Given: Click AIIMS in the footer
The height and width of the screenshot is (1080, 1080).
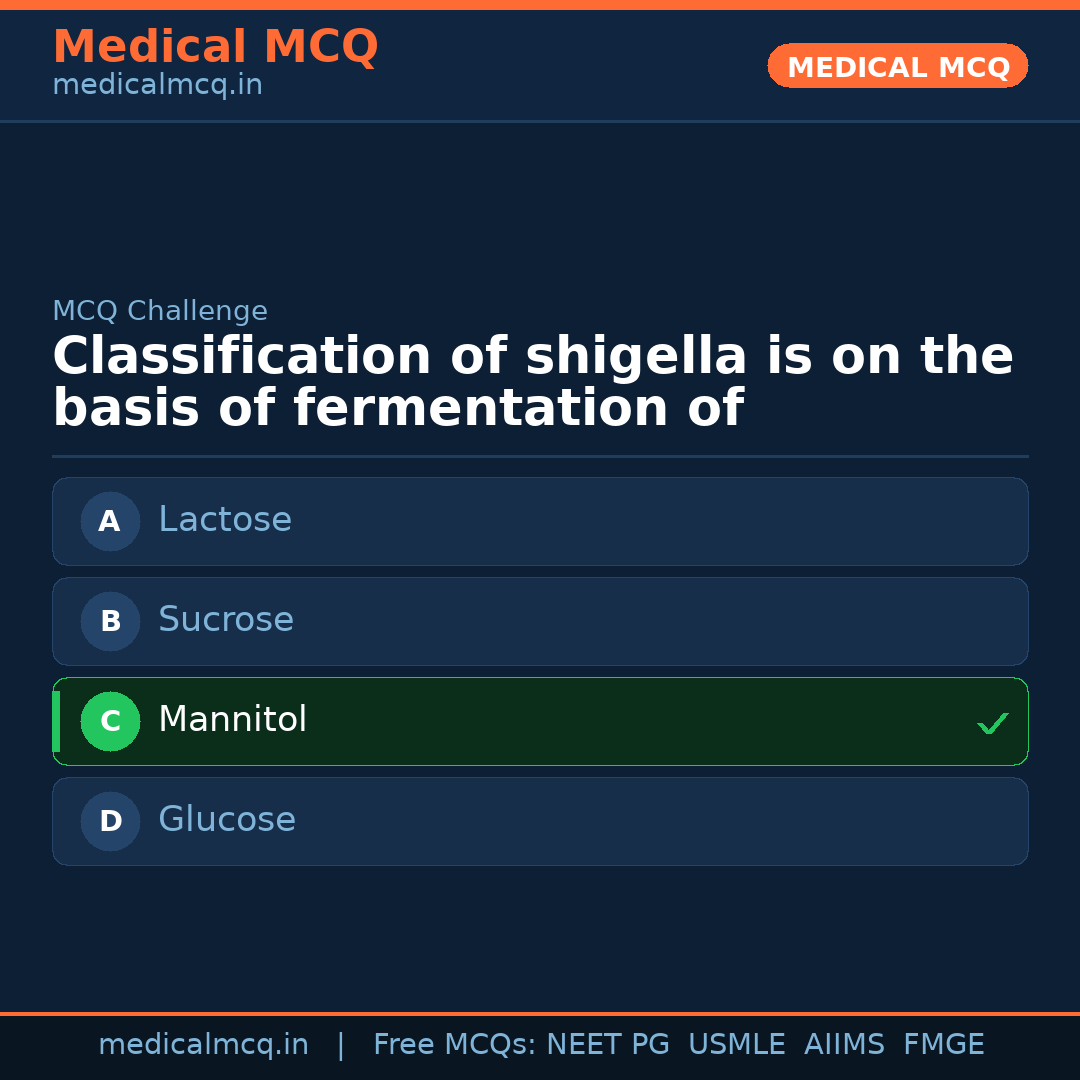Looking at the screenshot, I should click(844, 1045).
